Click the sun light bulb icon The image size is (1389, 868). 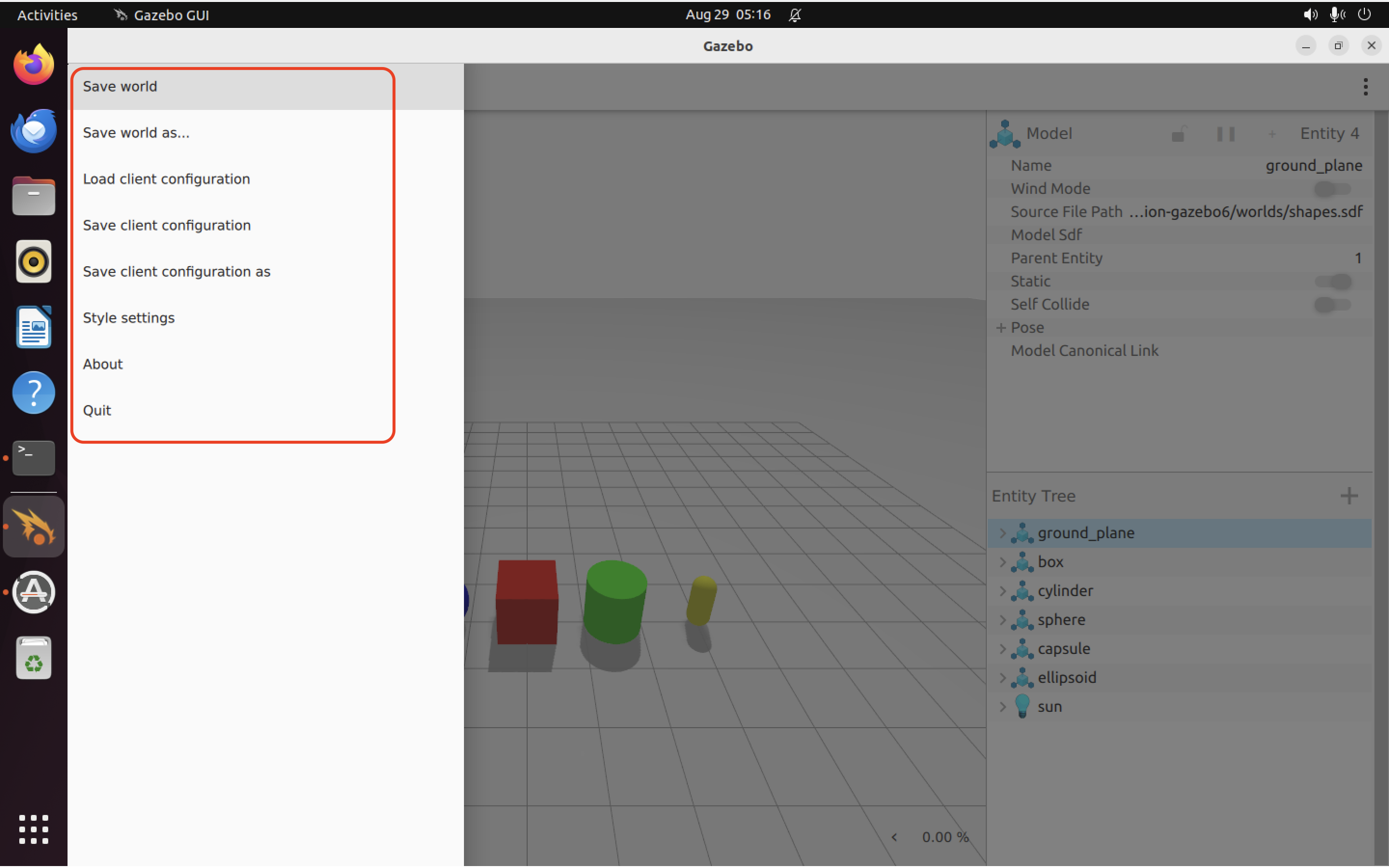tap(1021, 705)
